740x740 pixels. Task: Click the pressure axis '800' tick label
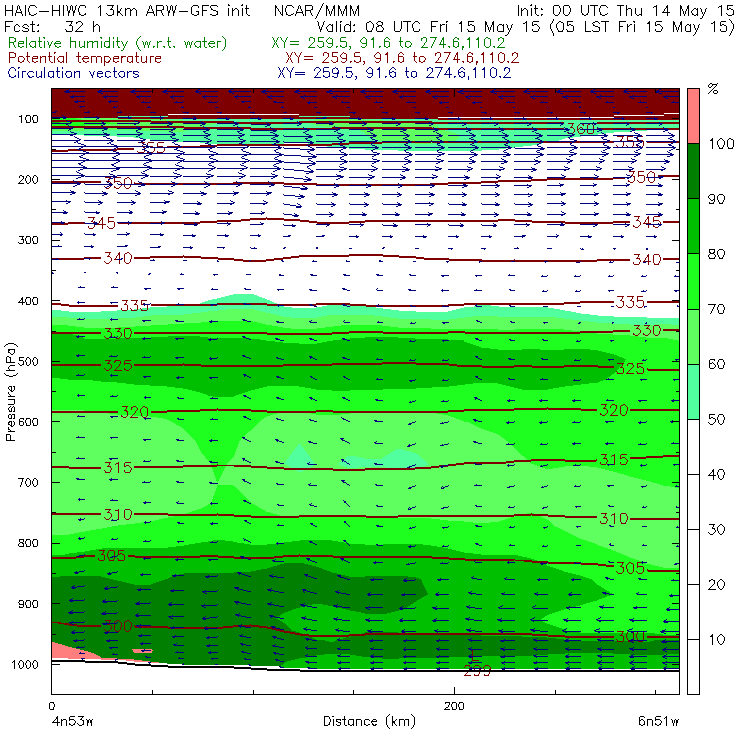point(28,543)
